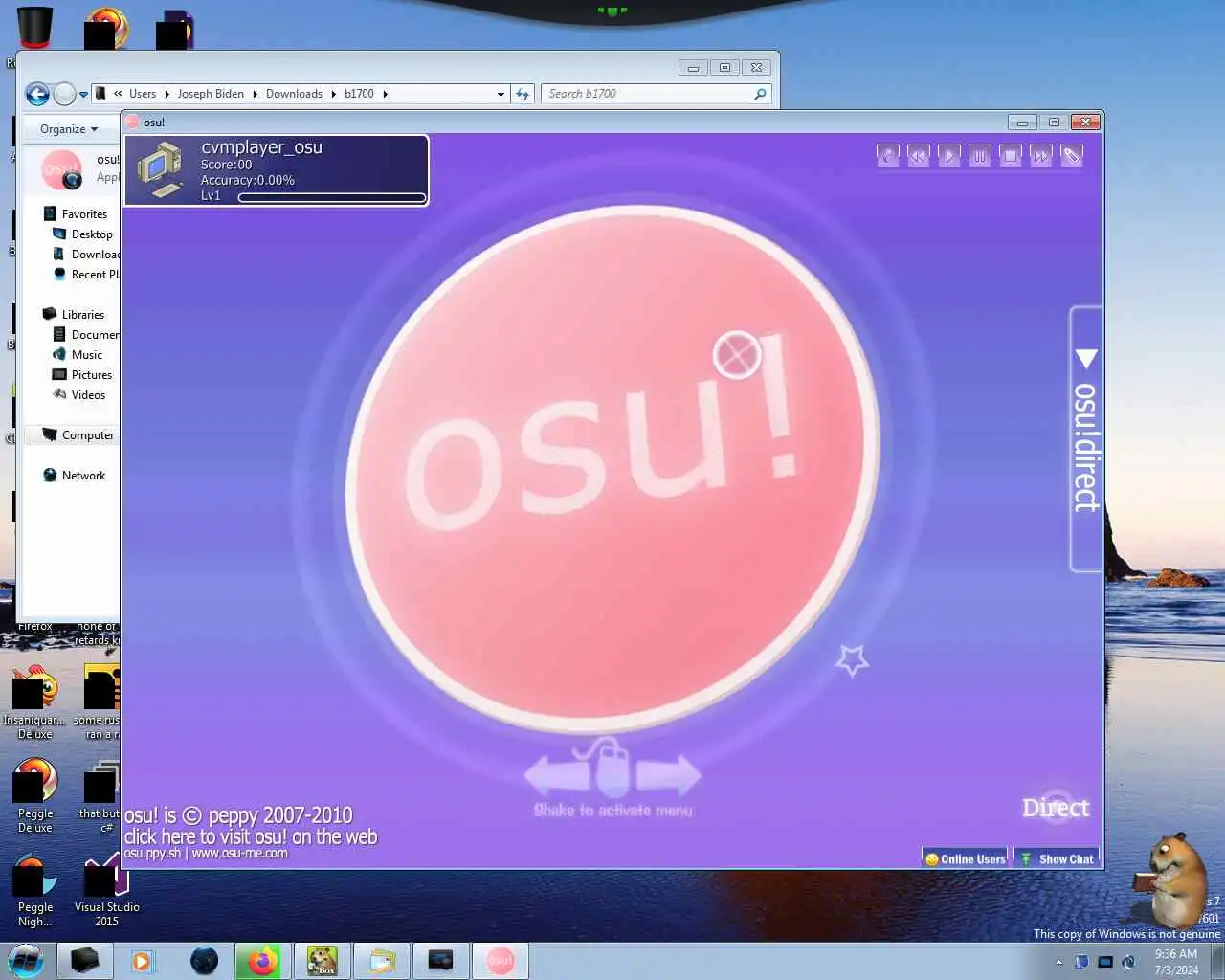
Task: Click the jump-to music control in osu!
Action: pos(887,156)
